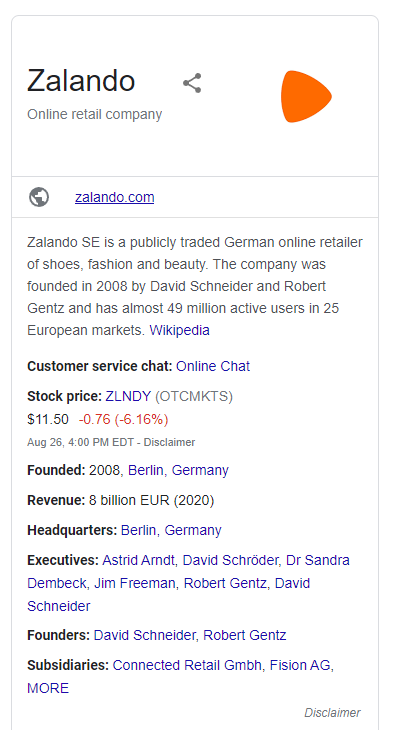Screen dimensions: 393x730
Task: Click the share icon next to Zalando
Action: pos(192,83)
